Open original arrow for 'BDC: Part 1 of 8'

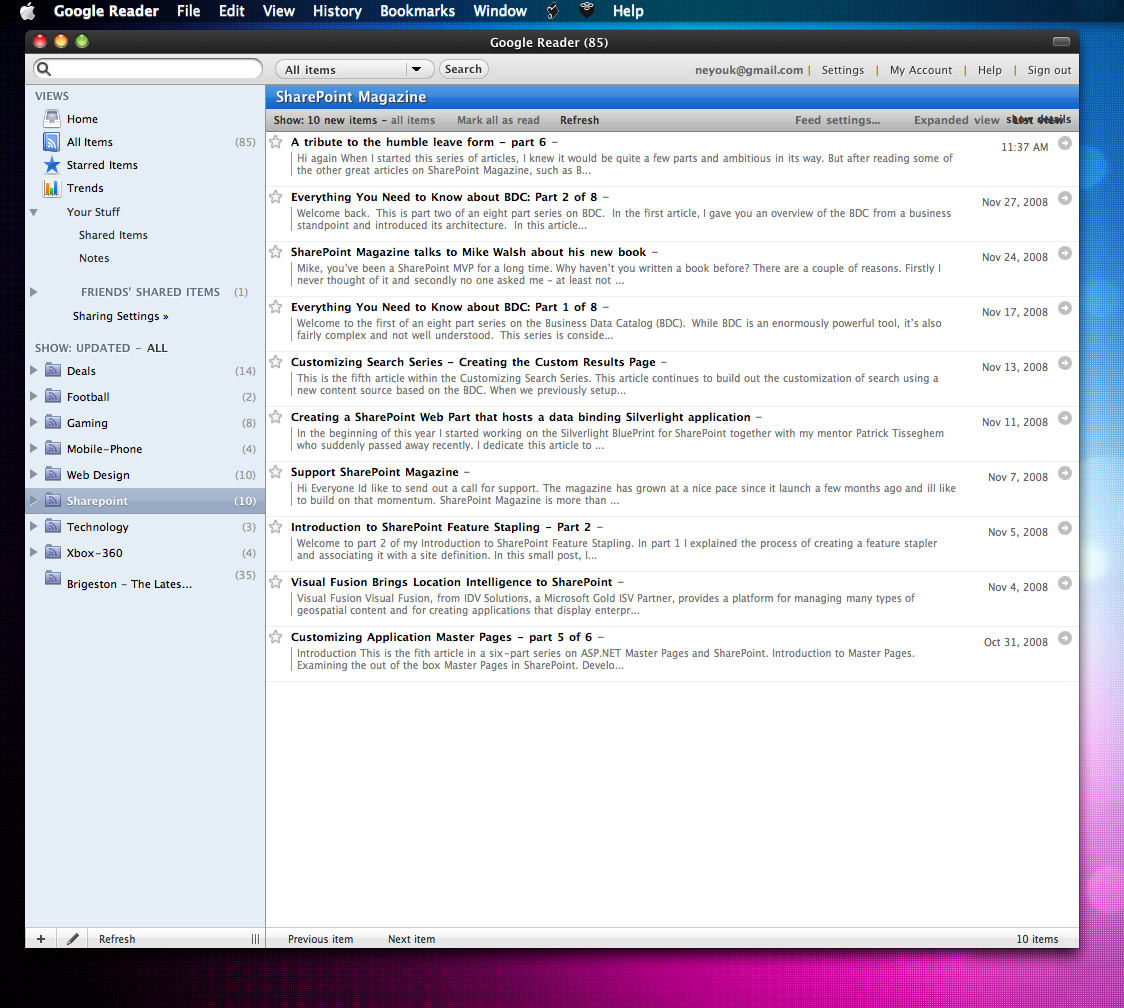[1065, 308]
